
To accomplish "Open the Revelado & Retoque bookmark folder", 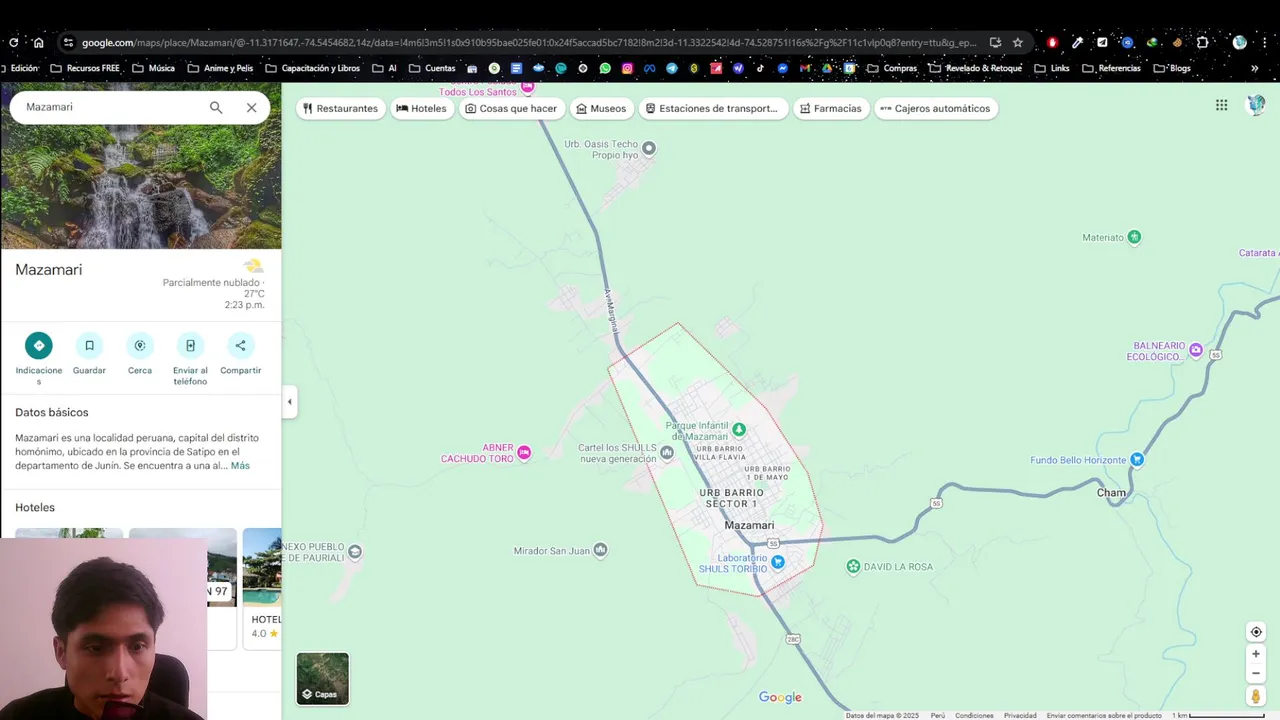I will [x=976, y=68].
